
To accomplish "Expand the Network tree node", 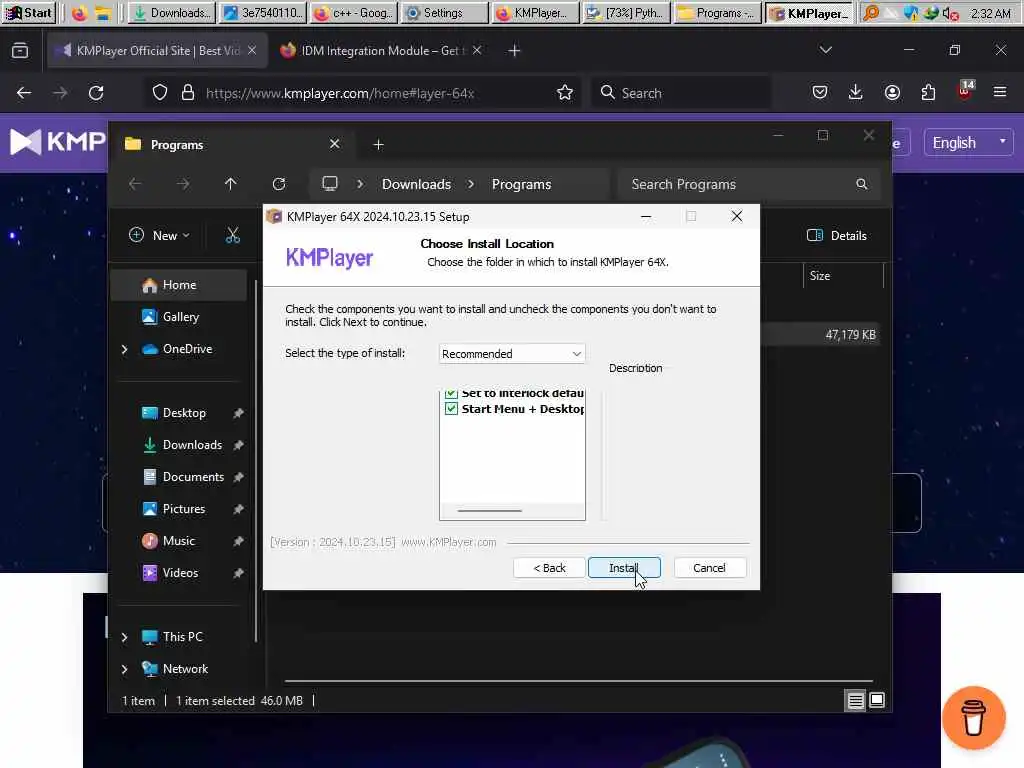I will click(x=124, y=669).
